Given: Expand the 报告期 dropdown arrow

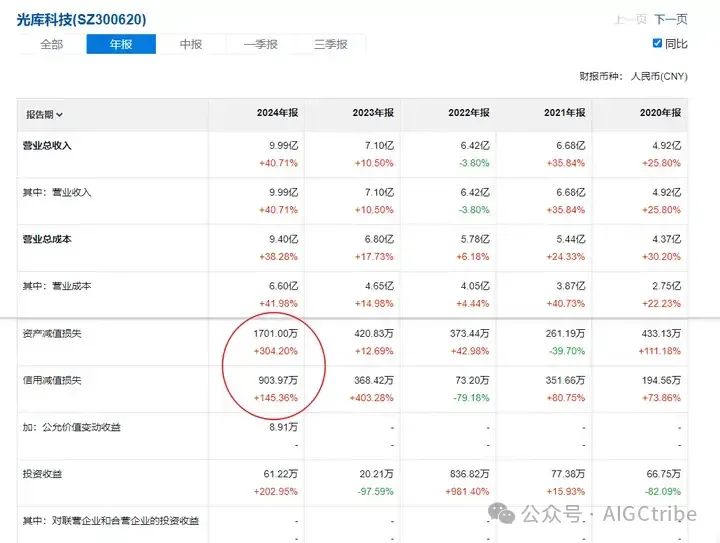Looking at the screenshot, I should coord(59,115).
